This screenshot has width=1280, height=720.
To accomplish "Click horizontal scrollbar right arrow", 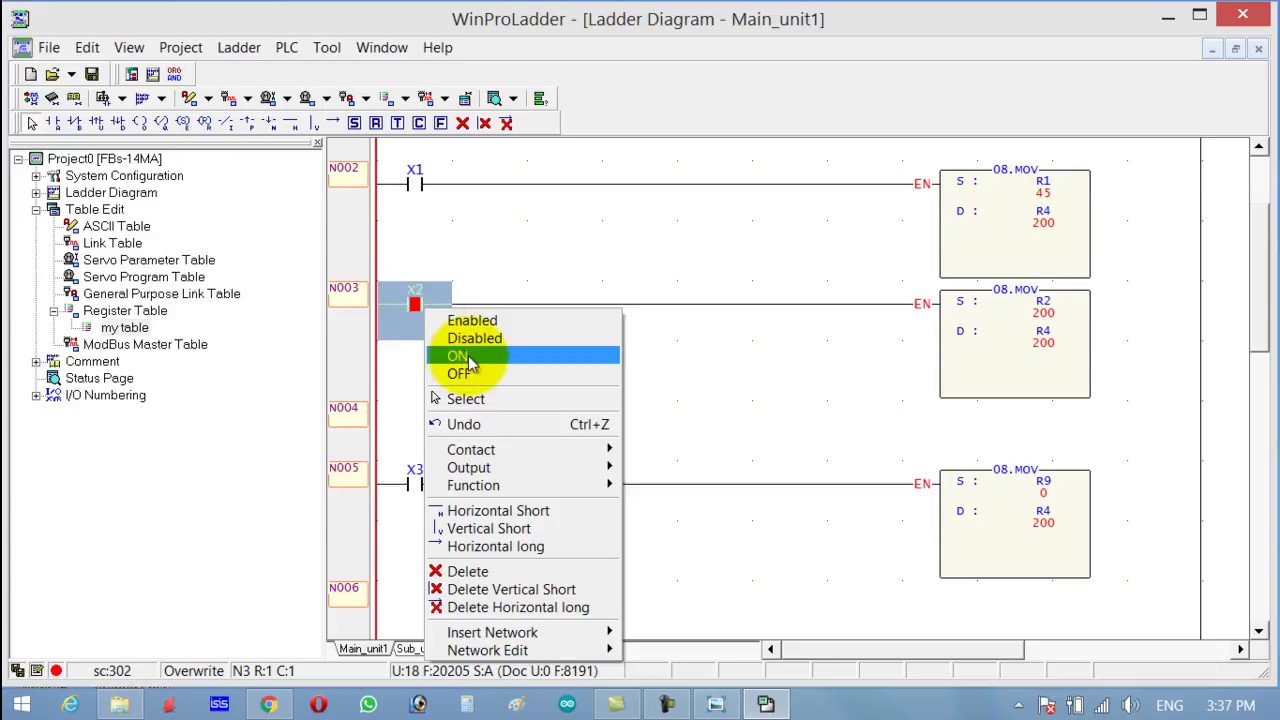I will (x=1241, y=650).
